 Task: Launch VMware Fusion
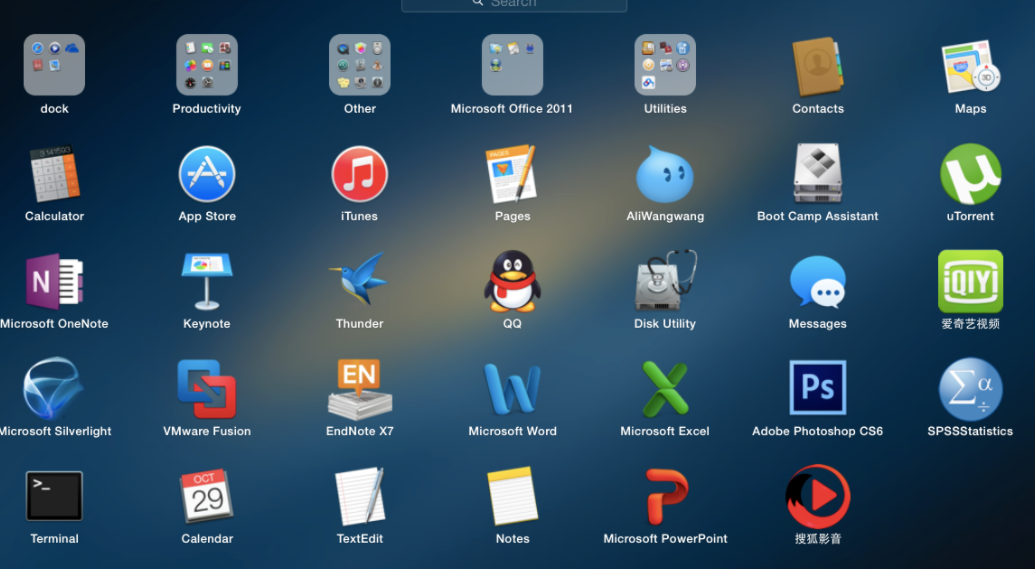pyautogui.click(x=207, y=388)
